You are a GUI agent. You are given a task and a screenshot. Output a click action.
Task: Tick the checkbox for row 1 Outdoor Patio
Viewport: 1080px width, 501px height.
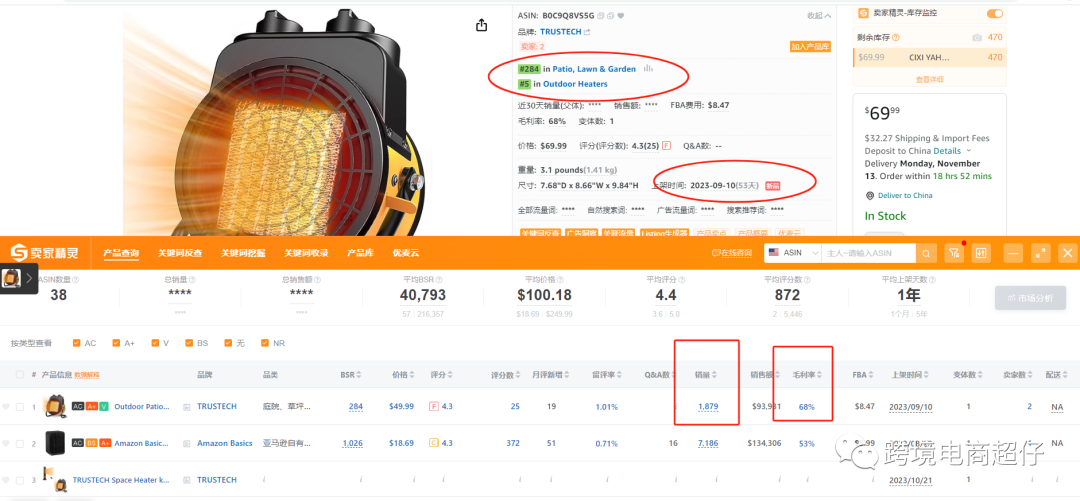tap(20, 407)
